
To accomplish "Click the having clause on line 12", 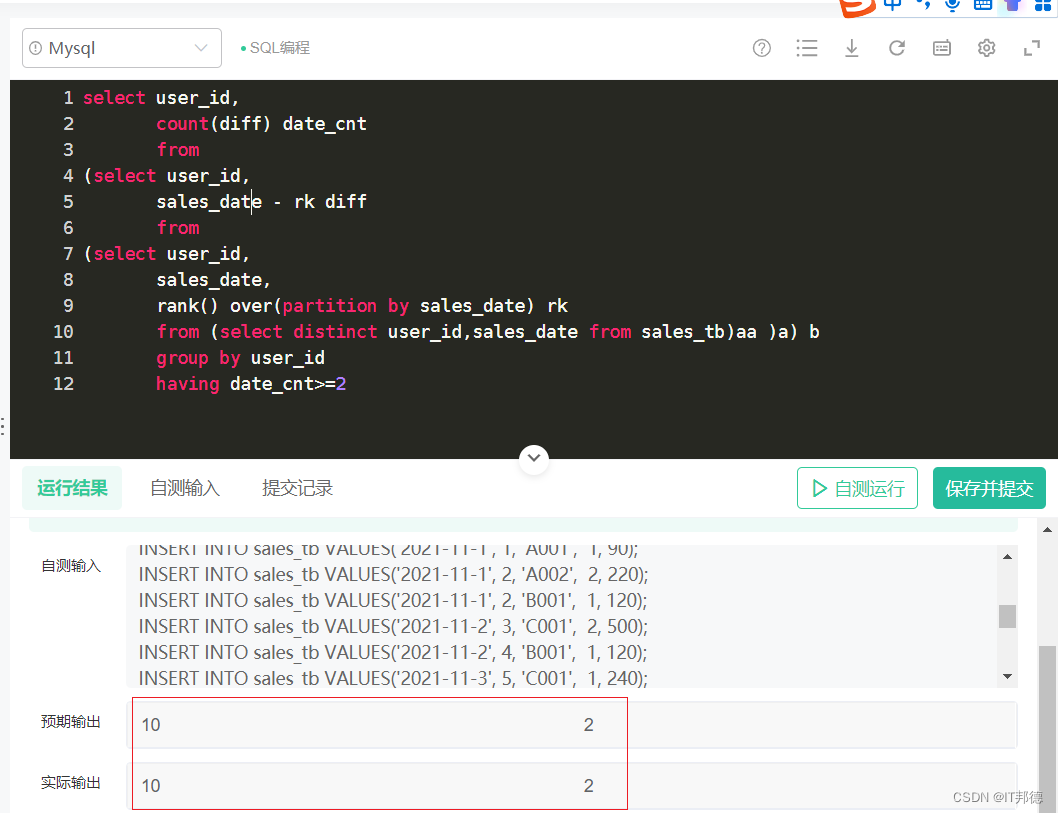I will tap(187, 384).
